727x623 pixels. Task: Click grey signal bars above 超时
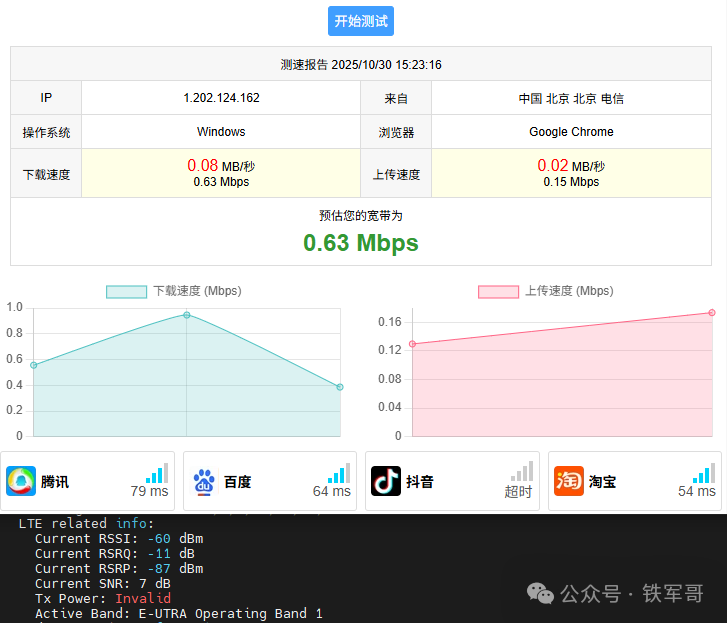(x=521, y=473)
